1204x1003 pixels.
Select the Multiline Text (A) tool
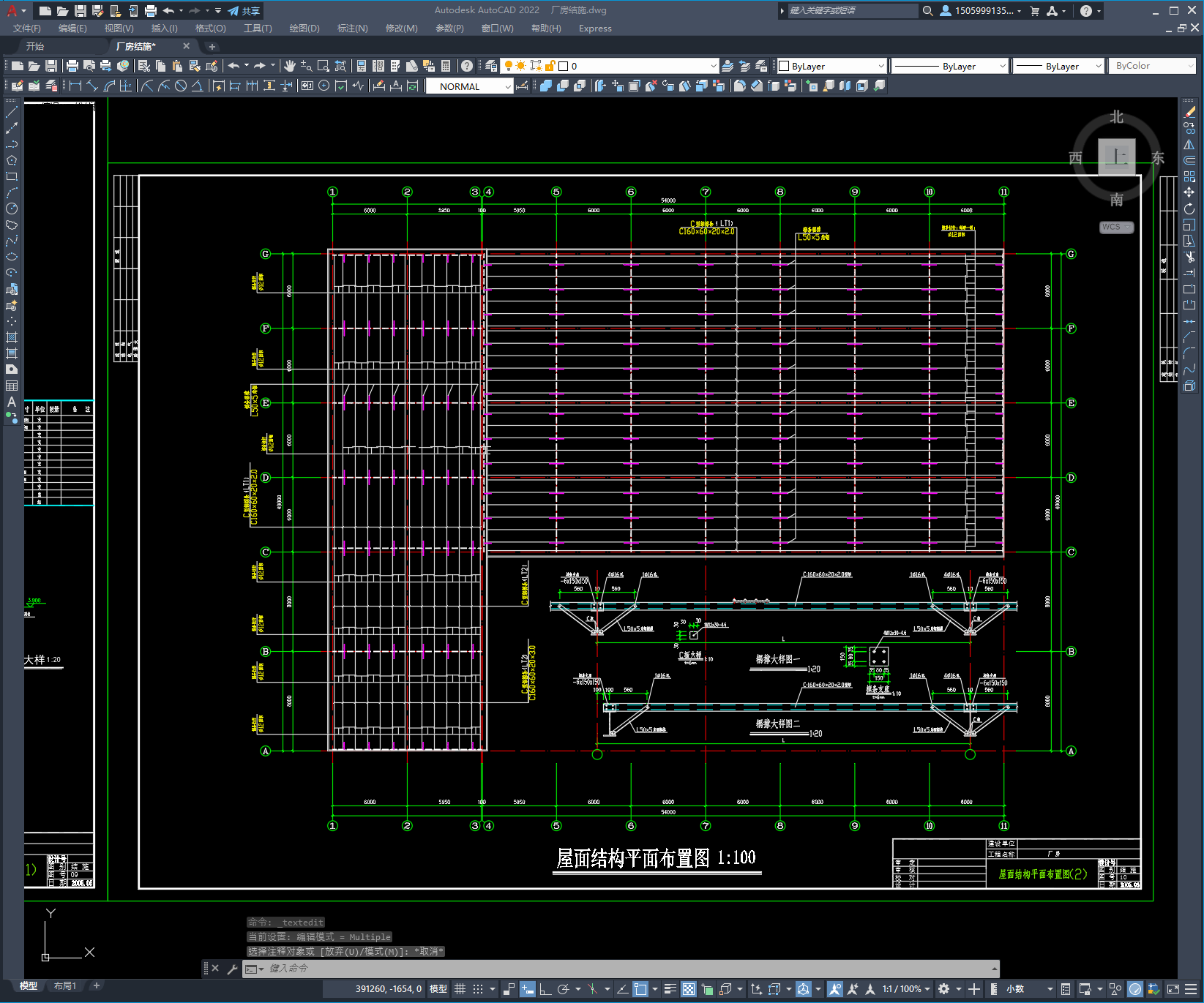12,402
